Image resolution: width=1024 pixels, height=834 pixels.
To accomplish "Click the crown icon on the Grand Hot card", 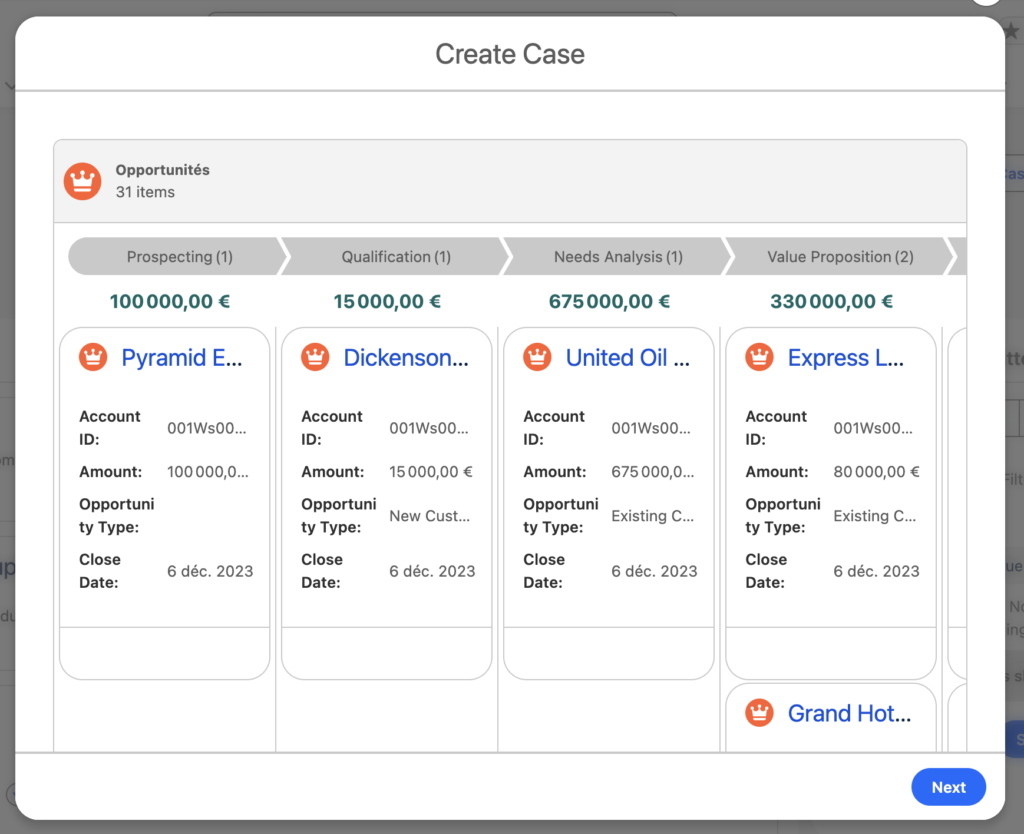I will click(758, 713).
